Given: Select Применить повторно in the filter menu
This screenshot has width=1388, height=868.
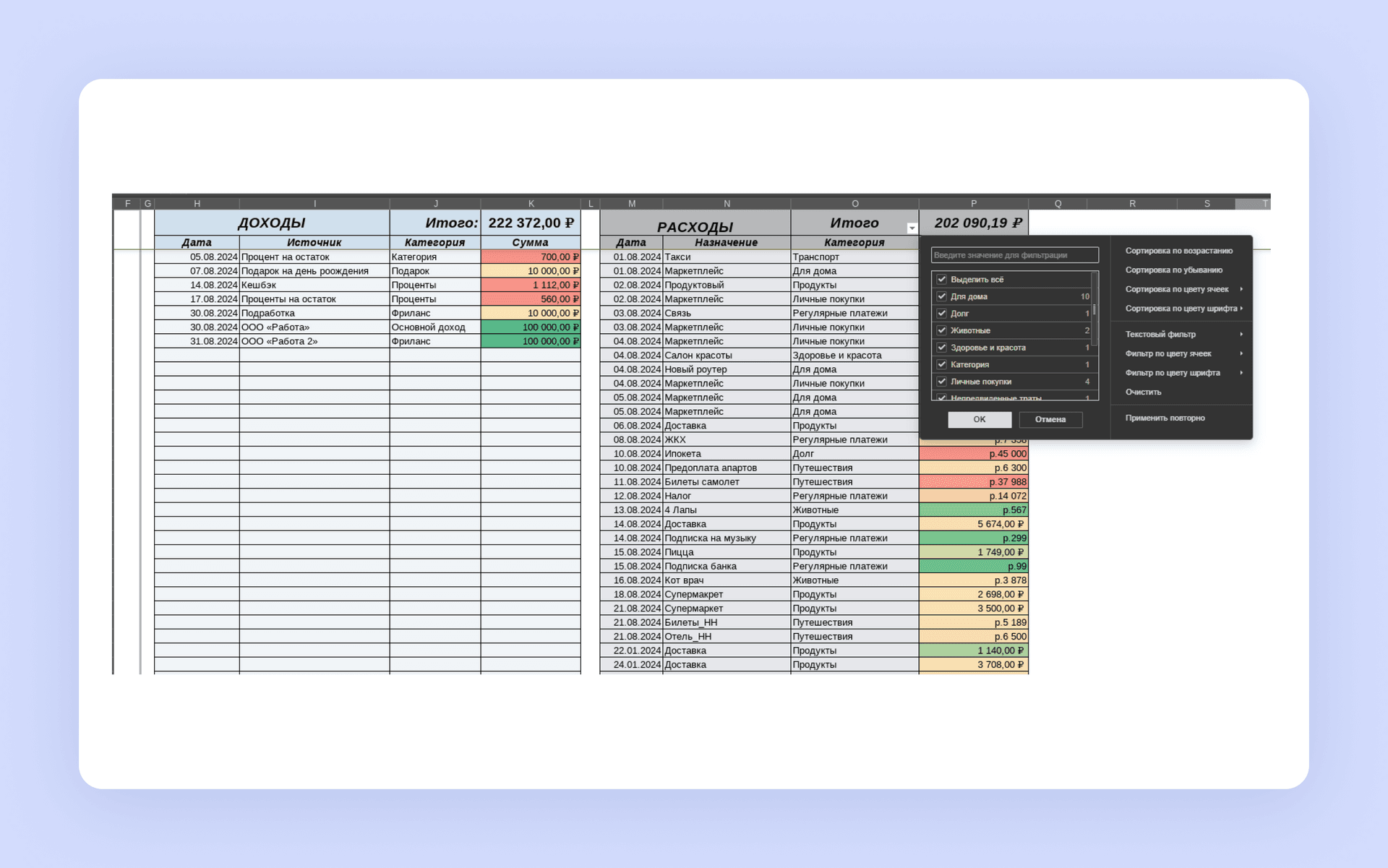Looking at the screenshot, I should 1165,418.
